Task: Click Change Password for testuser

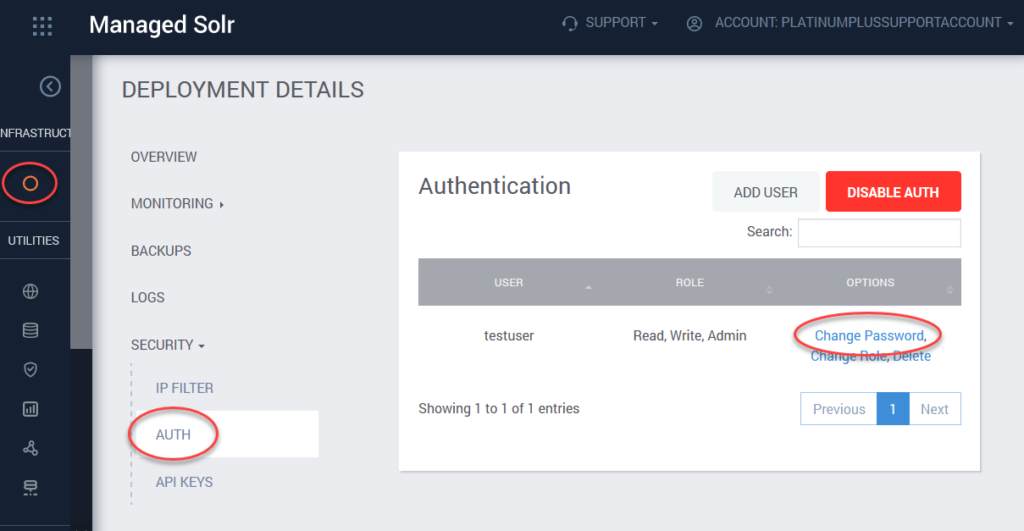Action: [869, 336]
